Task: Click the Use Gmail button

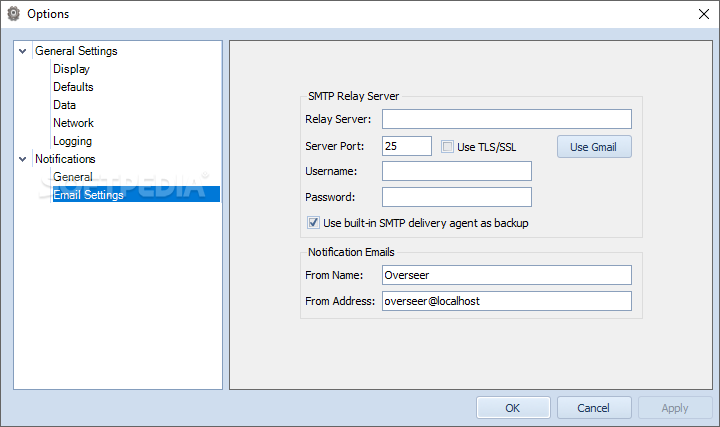Action: pyautogui.click(x=594, y=147)
